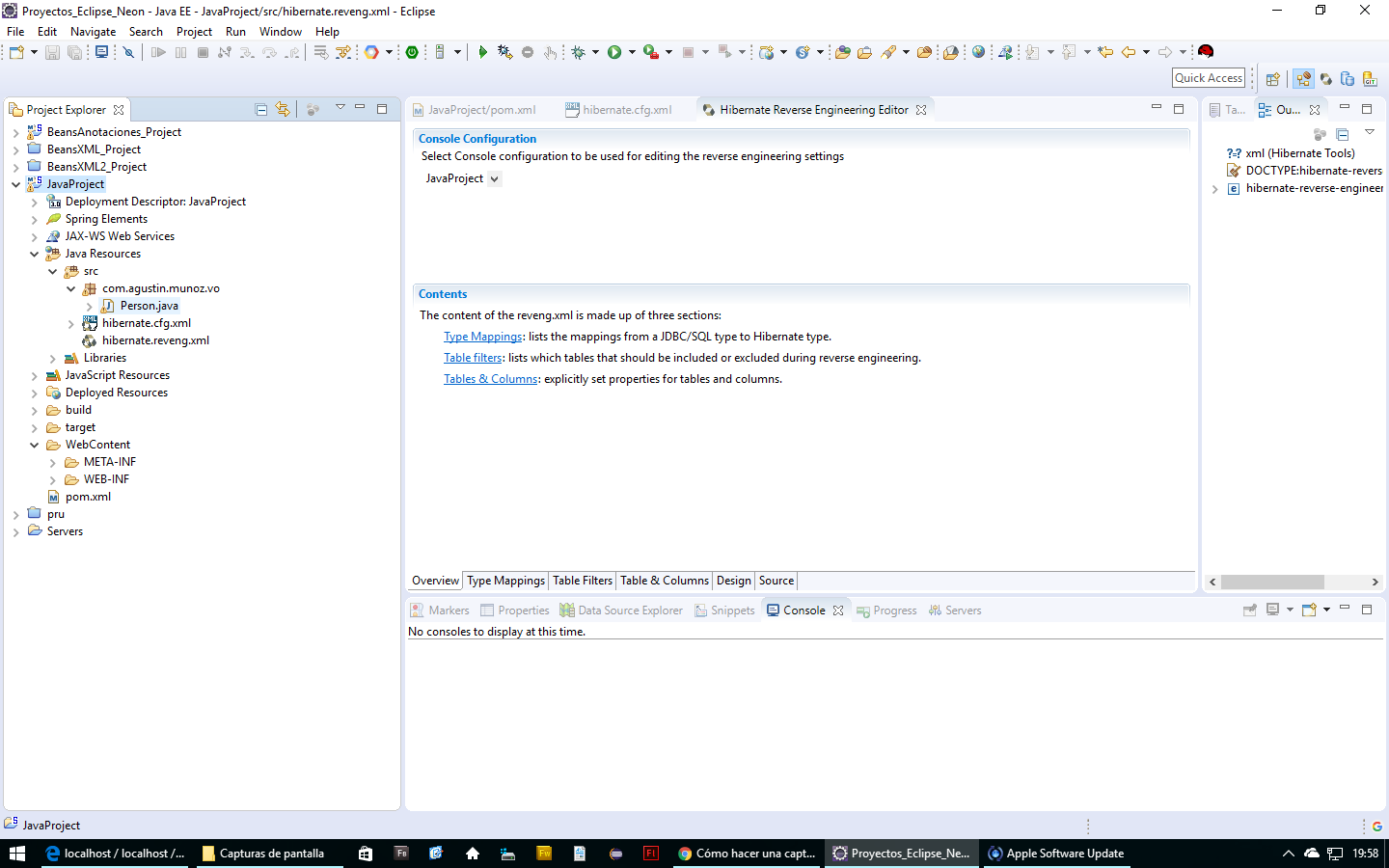Collapse the WebContent folder node

34,446
